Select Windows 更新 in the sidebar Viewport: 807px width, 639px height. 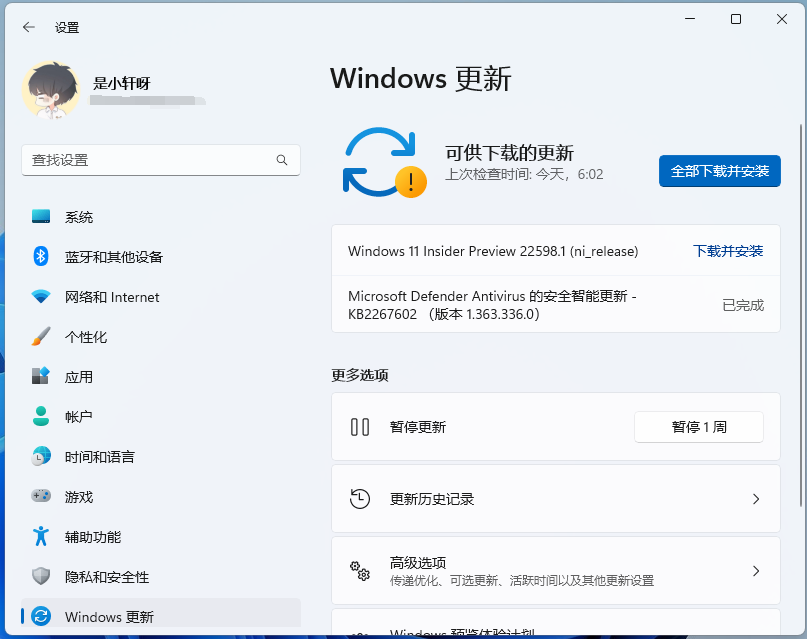(x=161, y=614)
